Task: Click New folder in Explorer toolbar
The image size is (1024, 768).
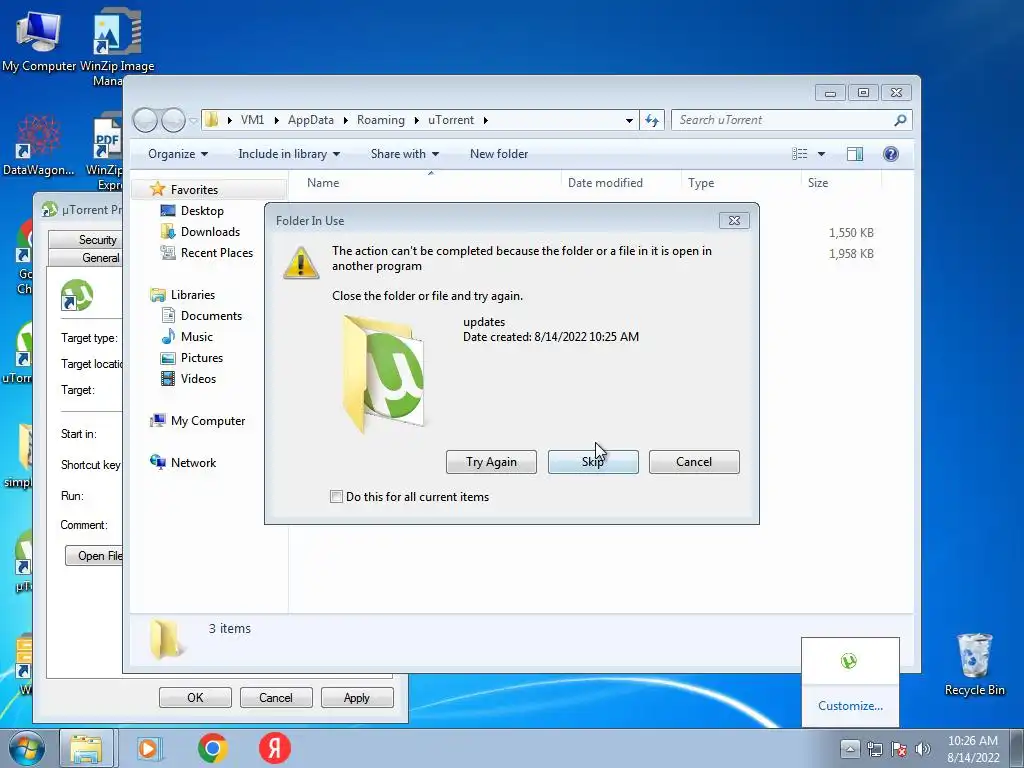Action: (x=499, y=154)
